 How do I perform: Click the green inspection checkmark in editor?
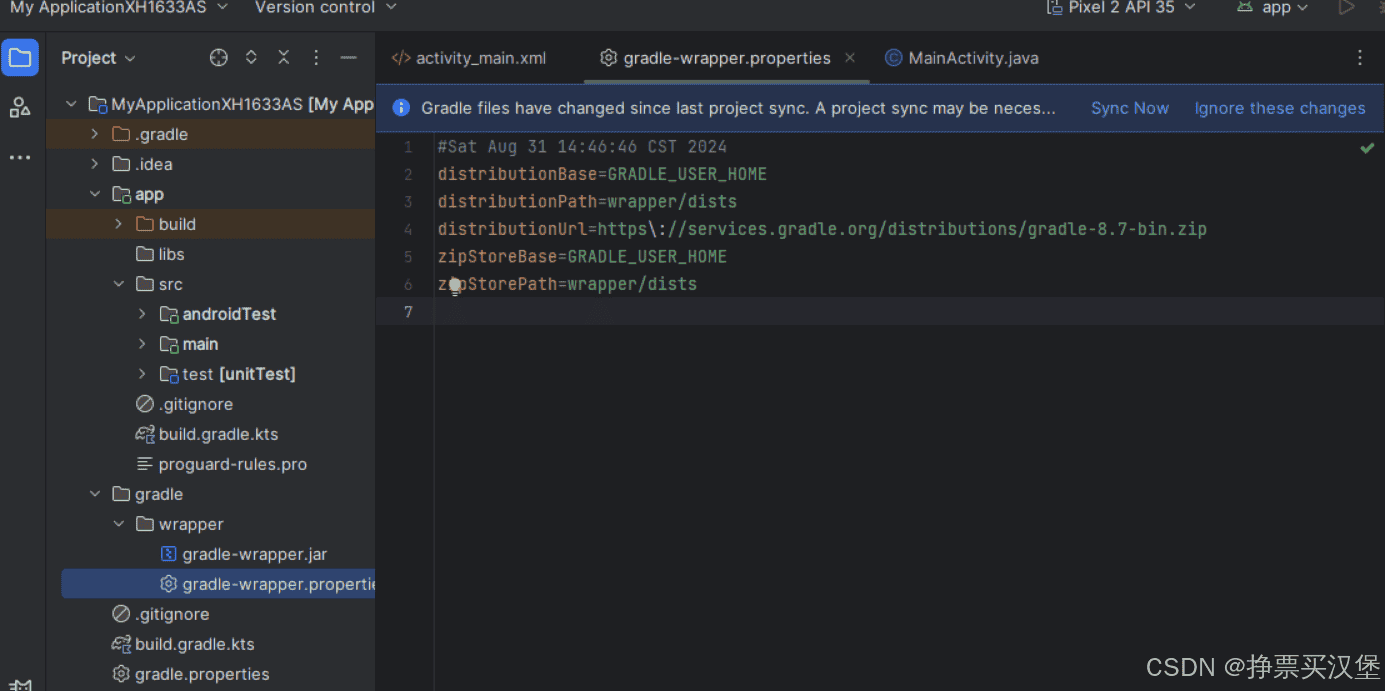1367,148
